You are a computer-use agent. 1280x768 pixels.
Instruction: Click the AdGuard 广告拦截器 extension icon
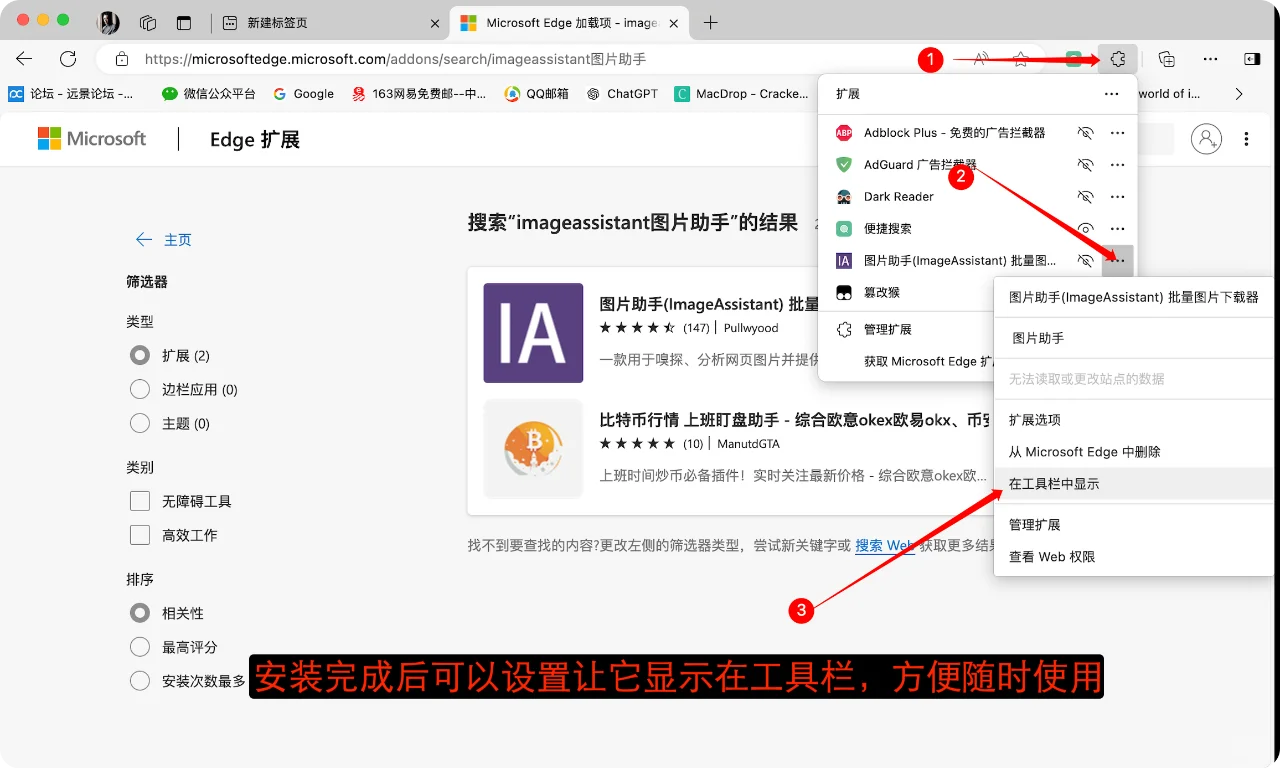click(843, 164)
